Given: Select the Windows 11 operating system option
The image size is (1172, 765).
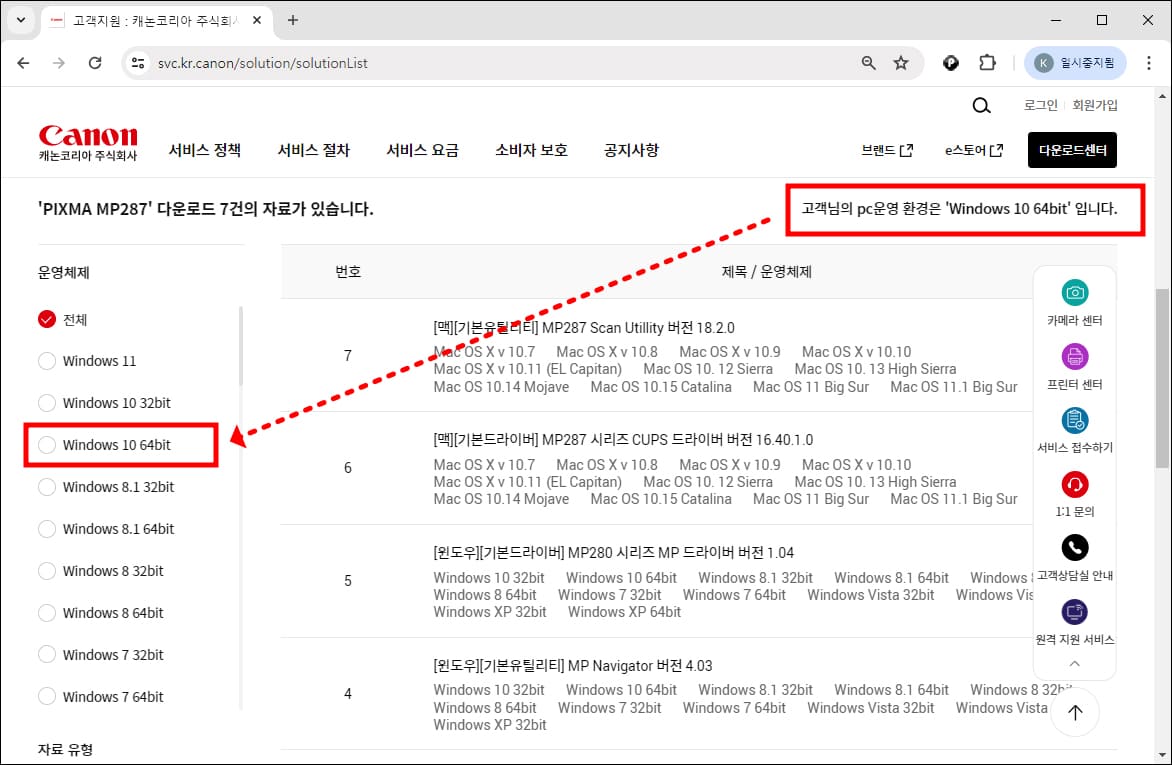Looking at the screenshot, I should click(x=47, y=361).
